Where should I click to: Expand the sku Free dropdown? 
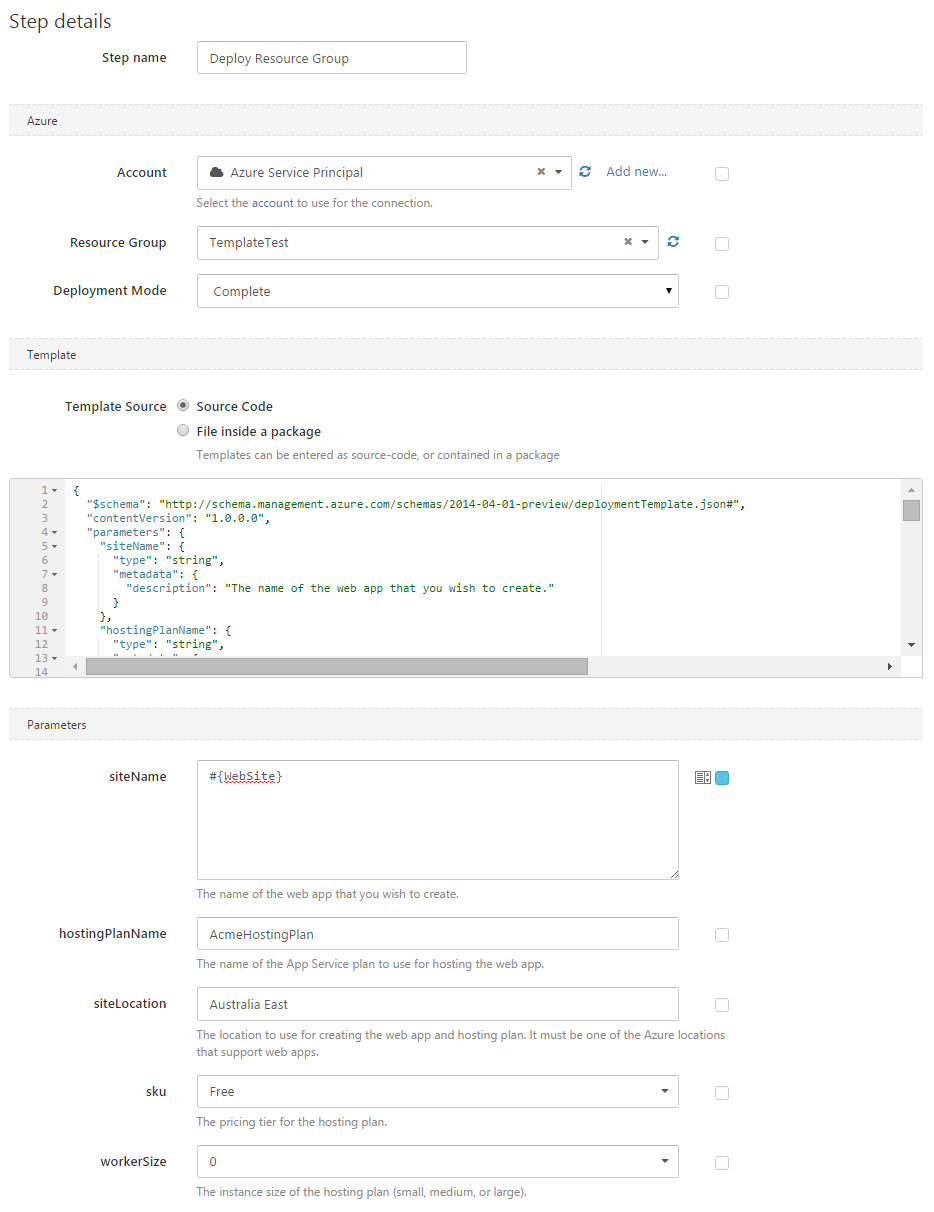pyautogui.click(x=438, y=1091)
